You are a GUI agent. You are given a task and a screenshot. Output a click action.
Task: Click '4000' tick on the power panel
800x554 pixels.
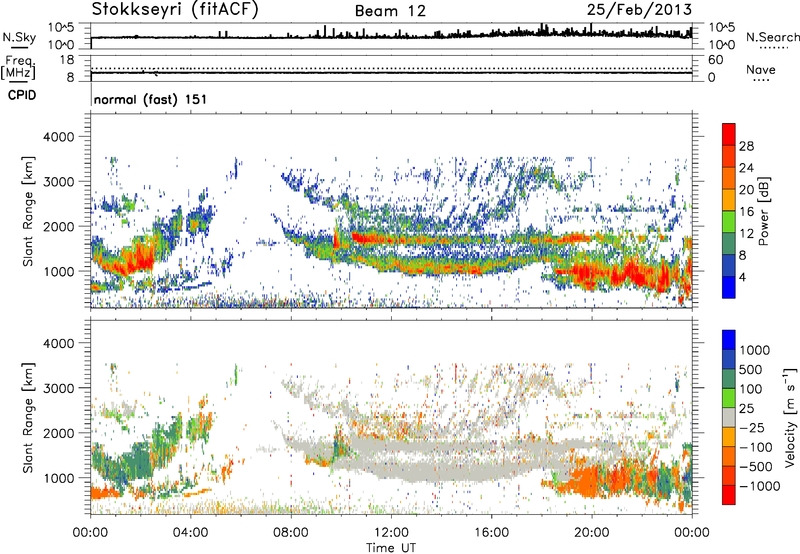pos(58,137)
